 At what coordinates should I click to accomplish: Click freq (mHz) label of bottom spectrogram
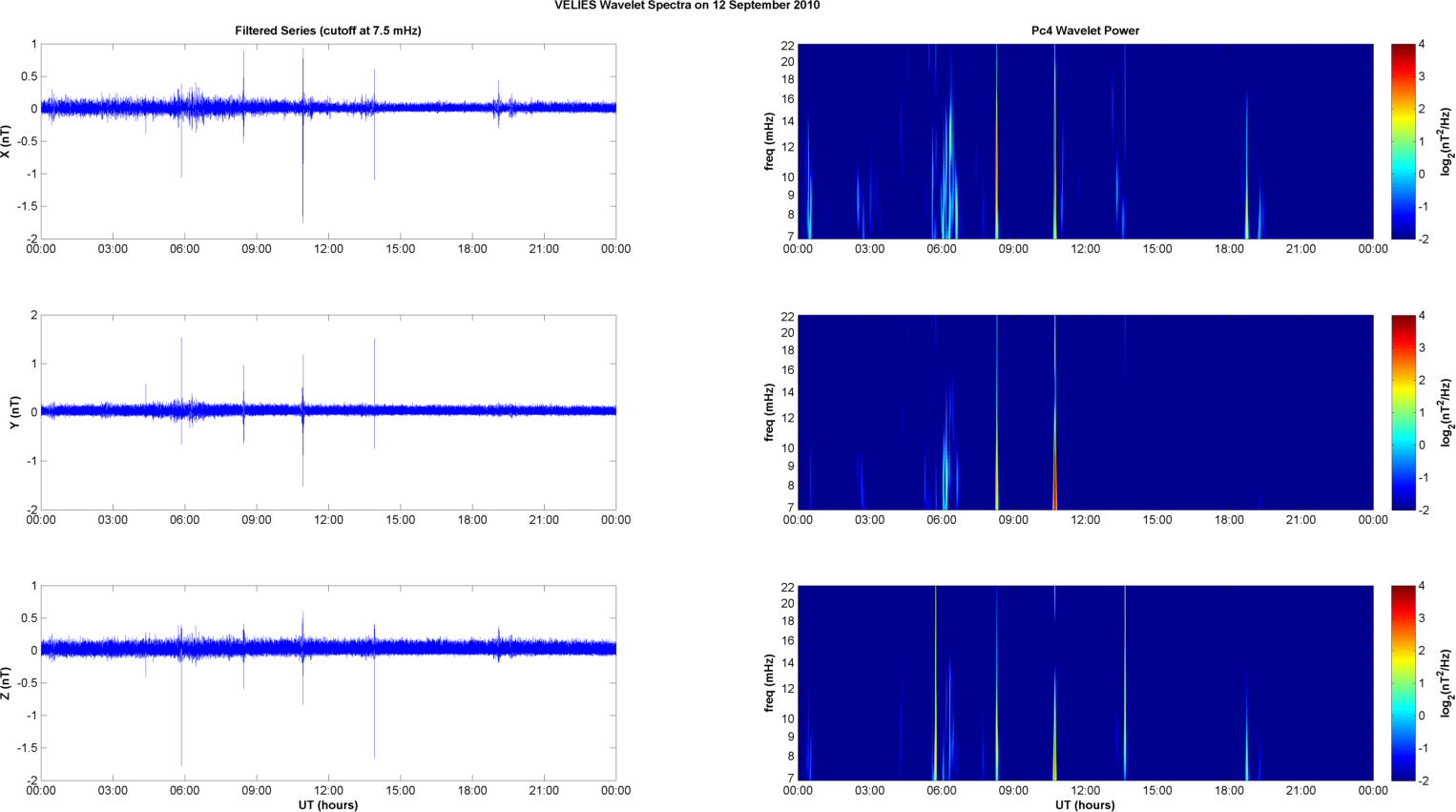(x=768, y=683)
